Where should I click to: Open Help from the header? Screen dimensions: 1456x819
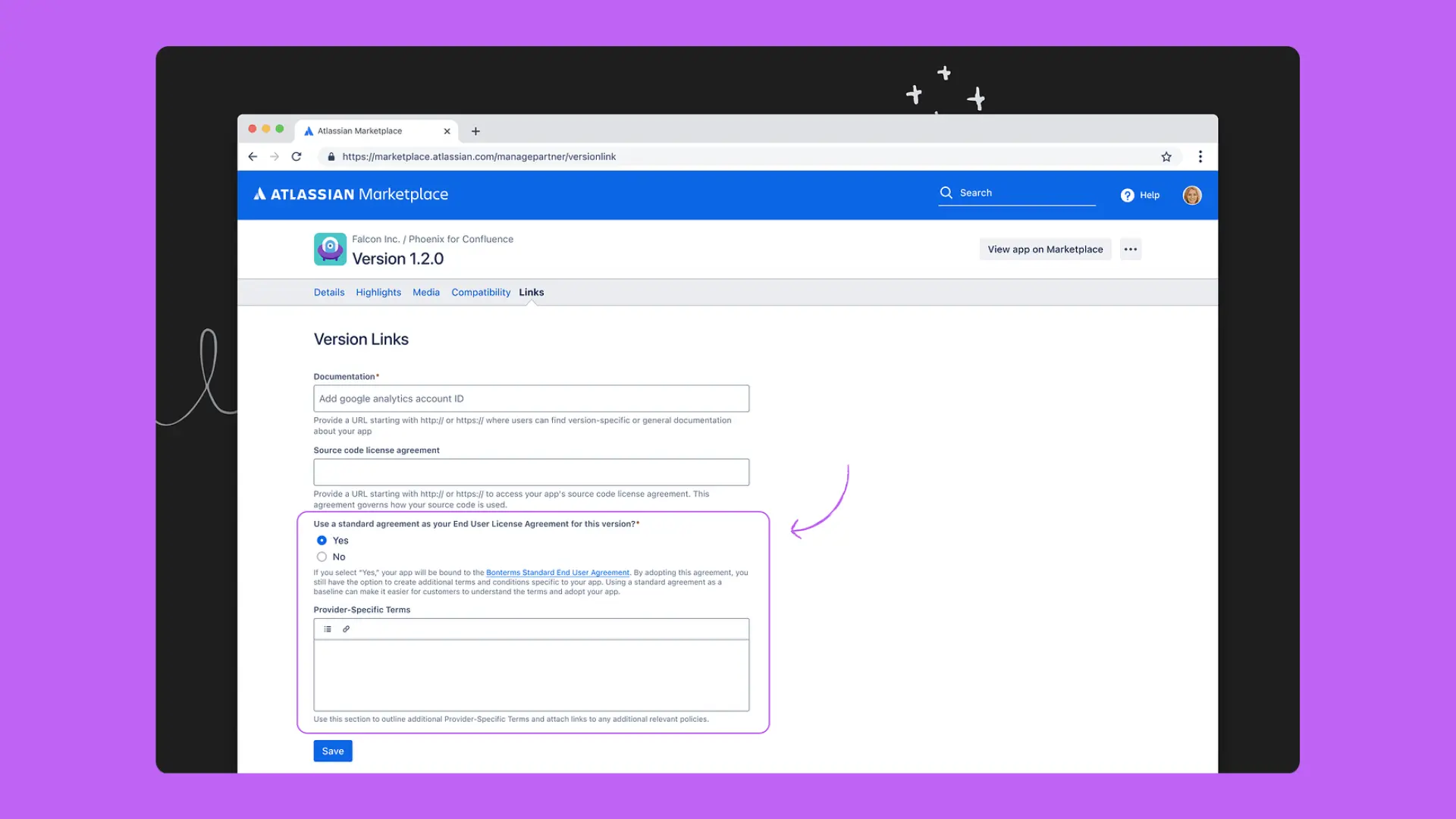(x=1141, y=195)
